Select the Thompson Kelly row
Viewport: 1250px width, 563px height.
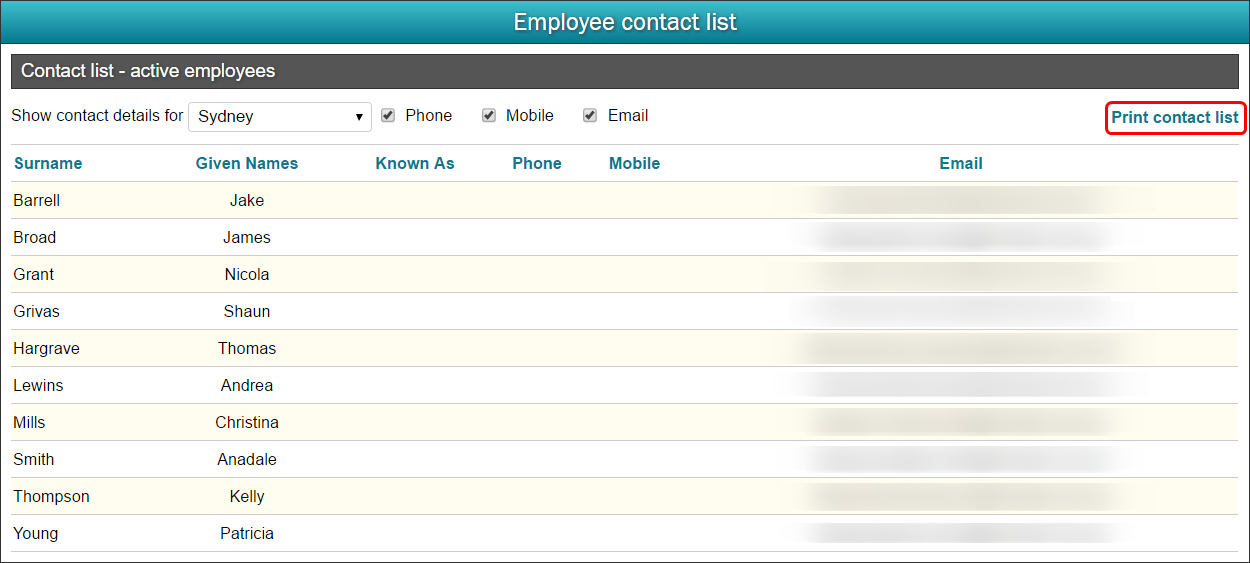point(625,496)
